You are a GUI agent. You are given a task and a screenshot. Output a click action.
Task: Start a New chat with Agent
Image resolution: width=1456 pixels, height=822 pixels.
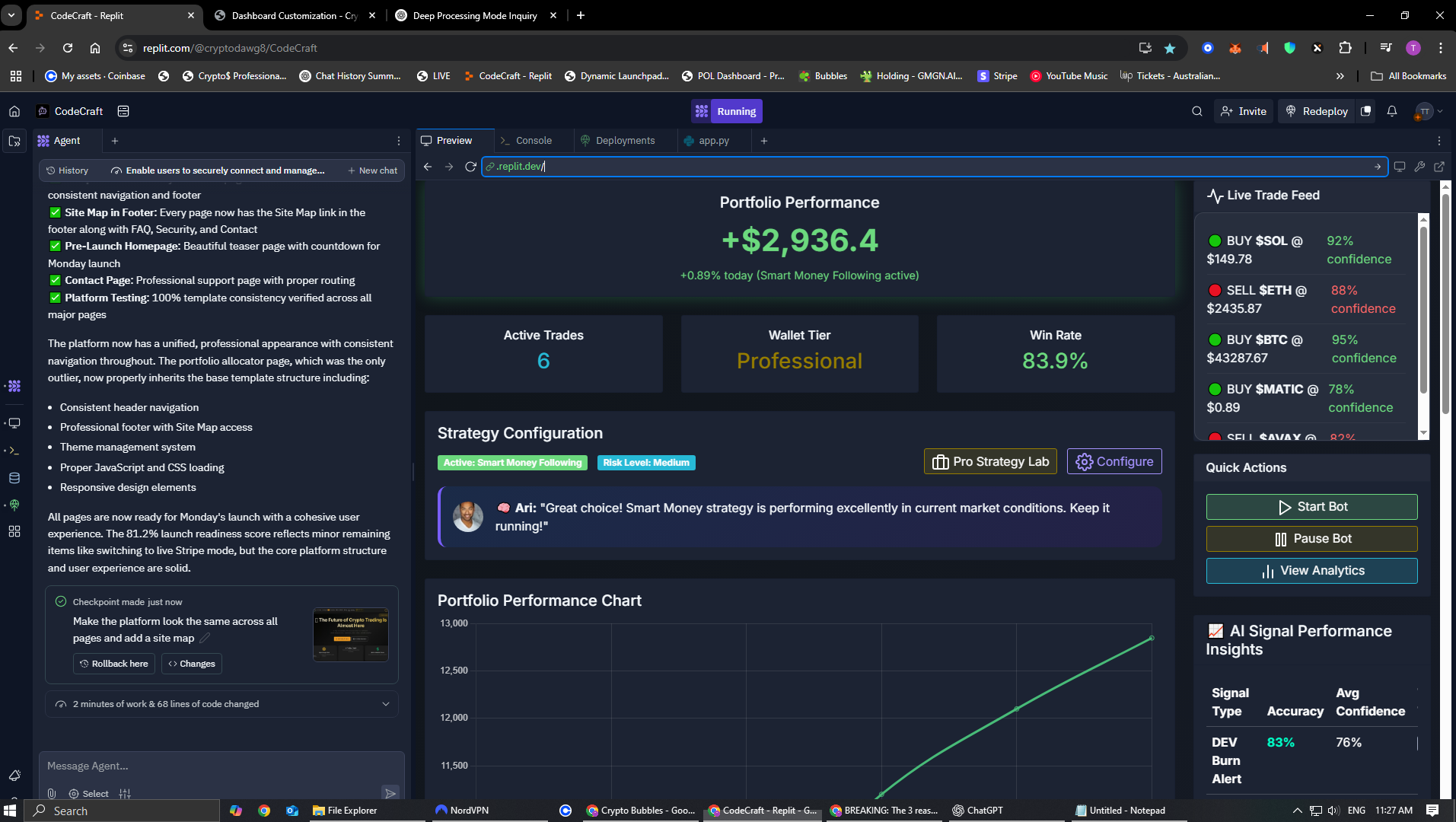coord(373,170)
